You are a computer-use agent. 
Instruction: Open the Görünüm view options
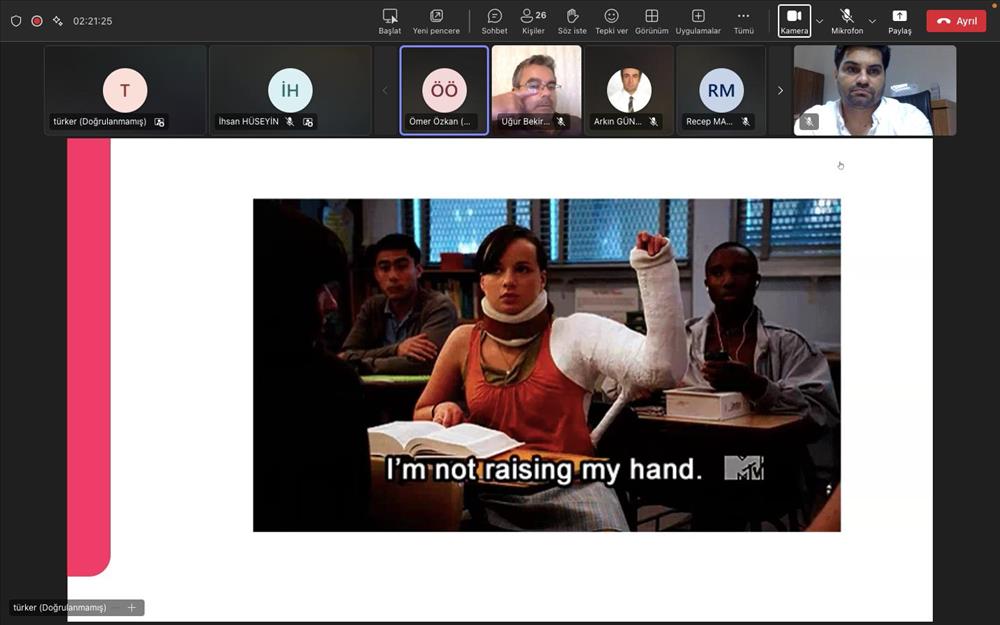(652, 21)
